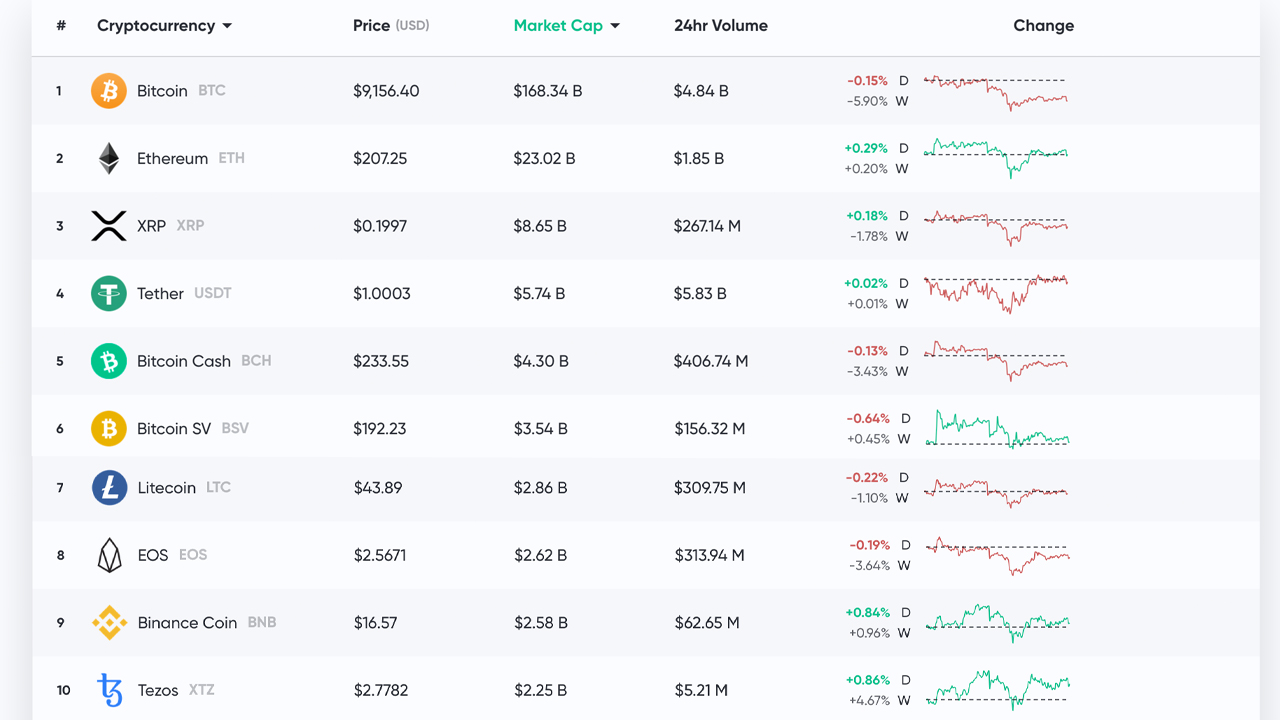Click Tezos weekly change +4.67%
This screenshot has width=1280, height=720.
click(x=869, y=700)
